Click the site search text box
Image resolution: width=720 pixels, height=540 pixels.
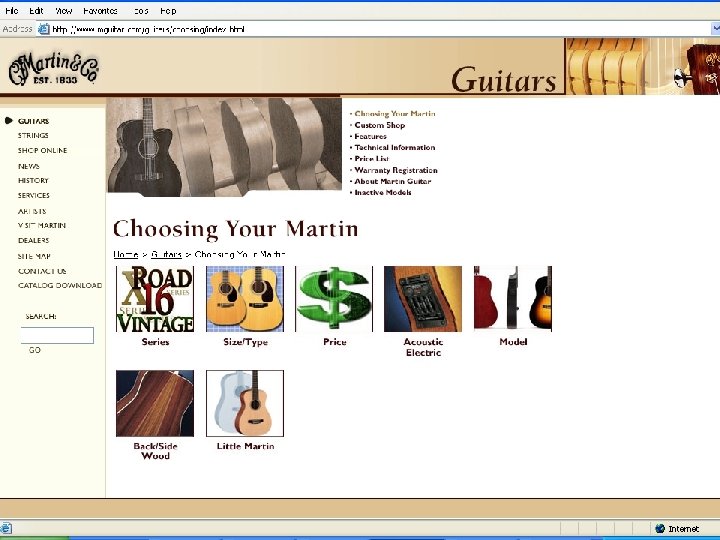click(x=57, y=335)
